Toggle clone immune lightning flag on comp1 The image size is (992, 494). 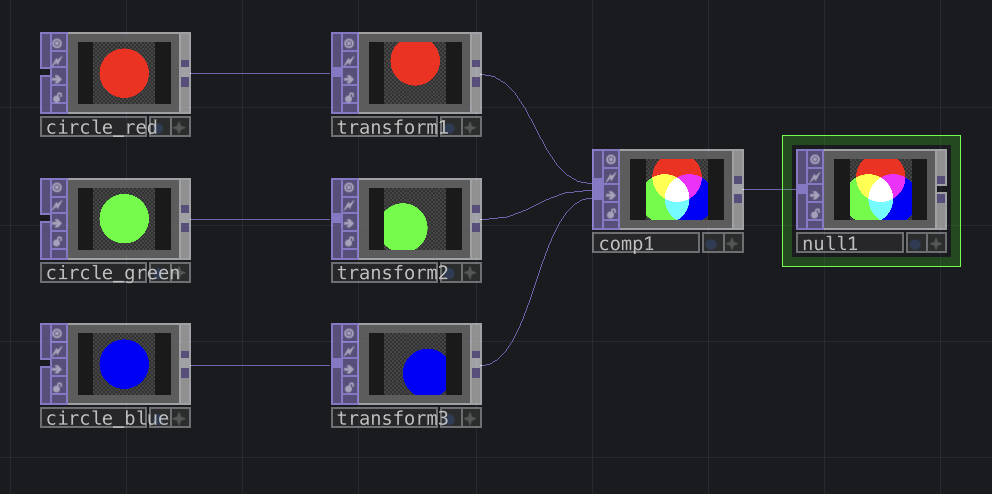(611, 177)
